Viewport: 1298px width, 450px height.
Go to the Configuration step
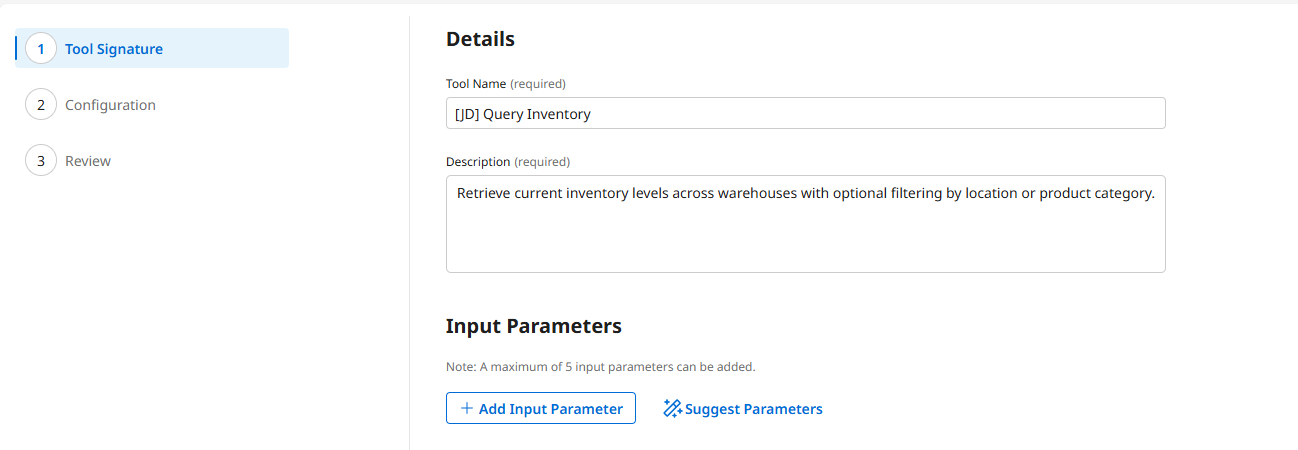point(110,105)
